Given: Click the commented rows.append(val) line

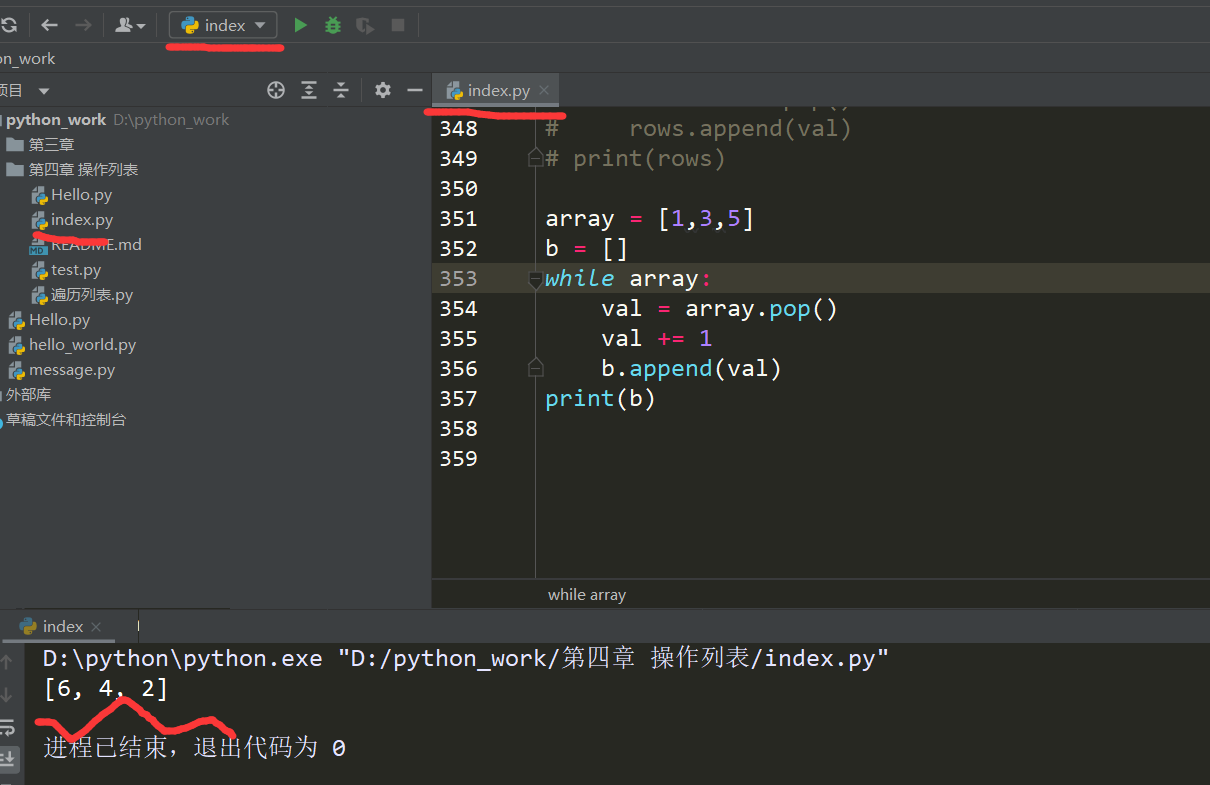Looking at the screenshot, I should 698,128.
